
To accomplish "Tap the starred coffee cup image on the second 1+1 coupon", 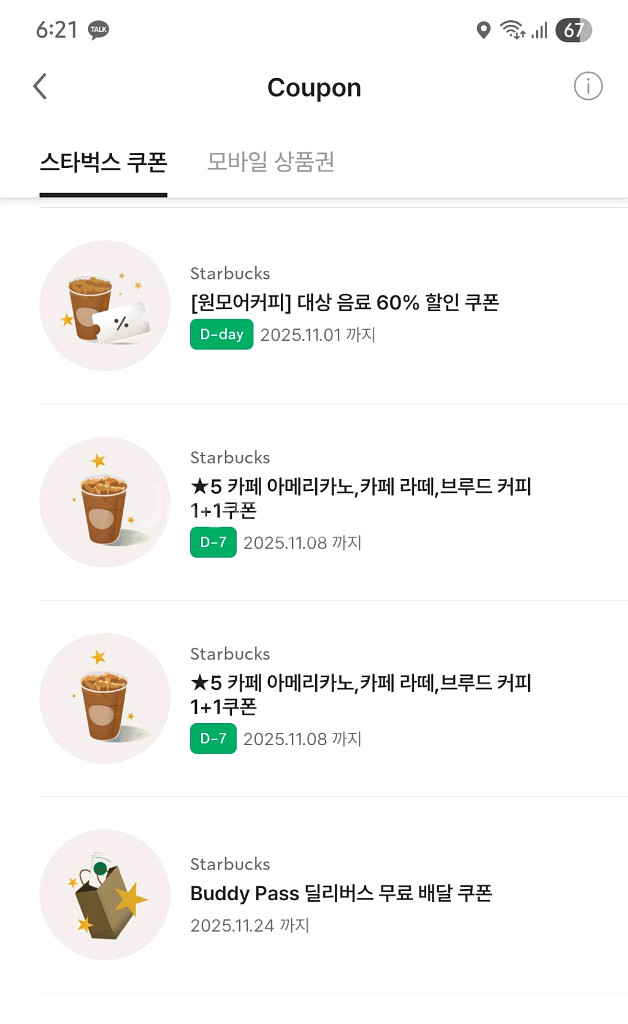I will coord(104,698).
